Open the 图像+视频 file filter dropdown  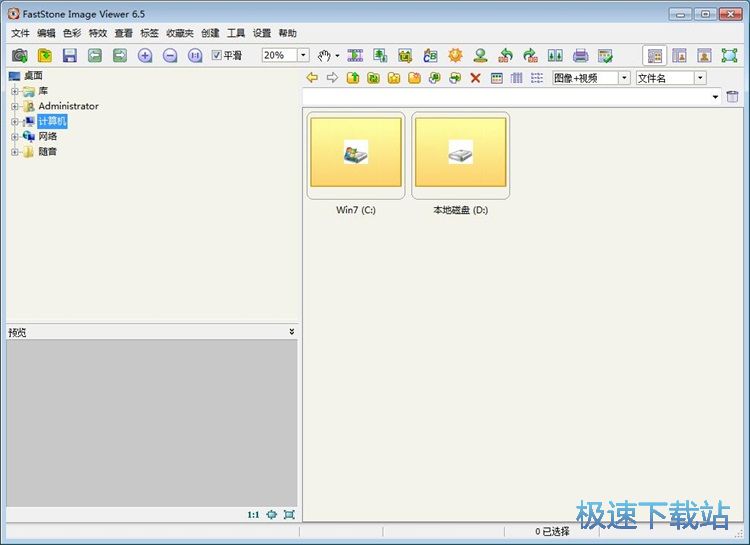[x=624, y=78]
